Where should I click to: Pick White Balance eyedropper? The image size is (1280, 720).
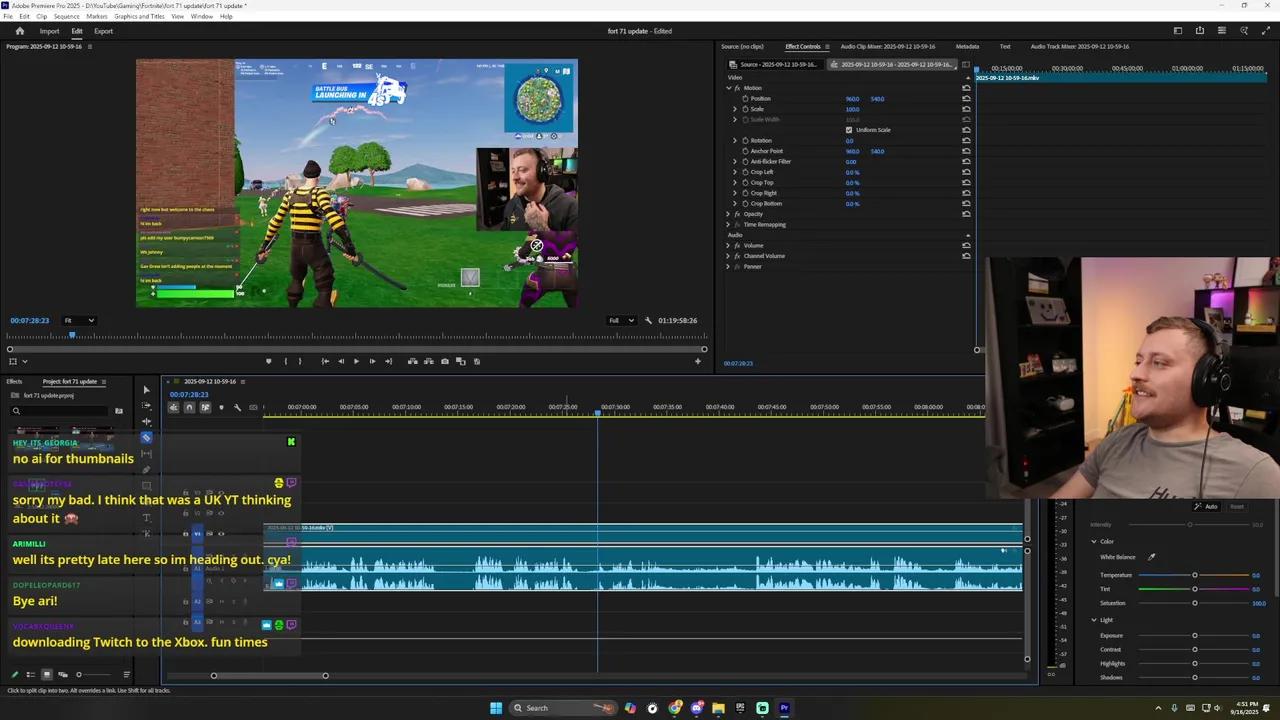[x=1151, y=557]
